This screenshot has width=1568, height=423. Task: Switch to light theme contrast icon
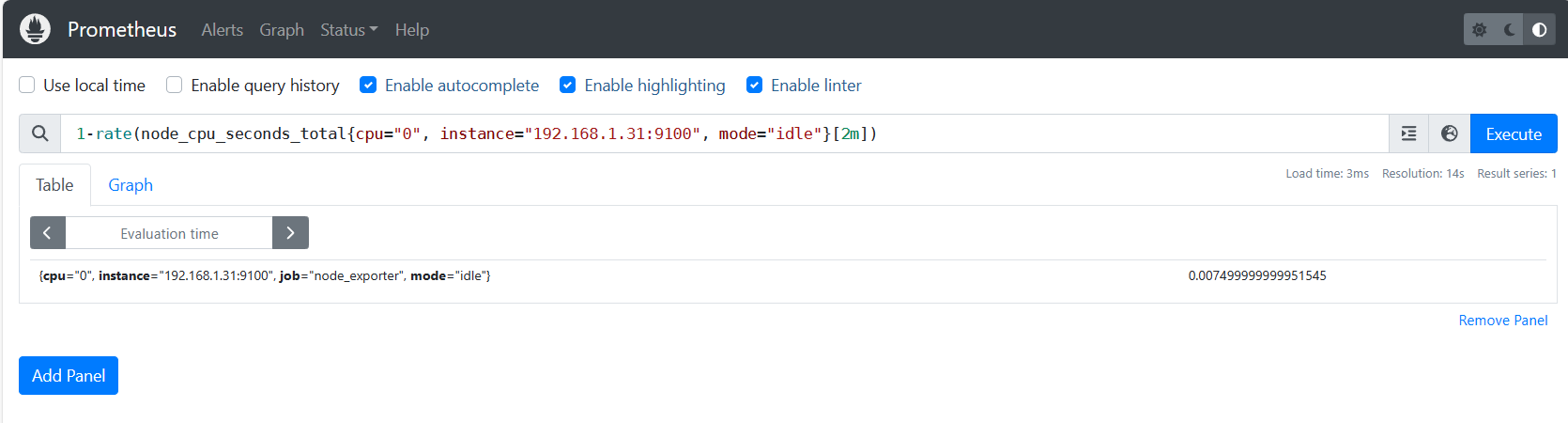pos(1540,29)
